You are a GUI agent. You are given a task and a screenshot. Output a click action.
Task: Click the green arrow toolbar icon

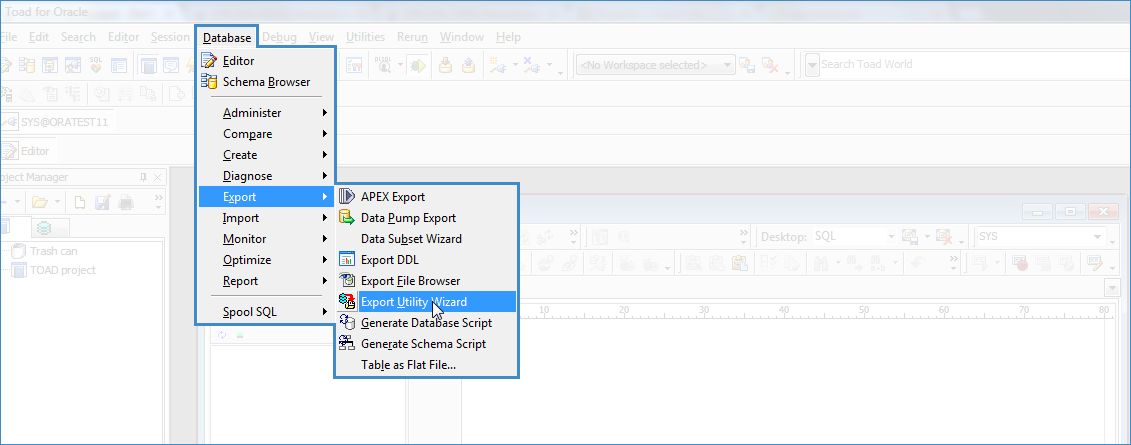[418, 66]
